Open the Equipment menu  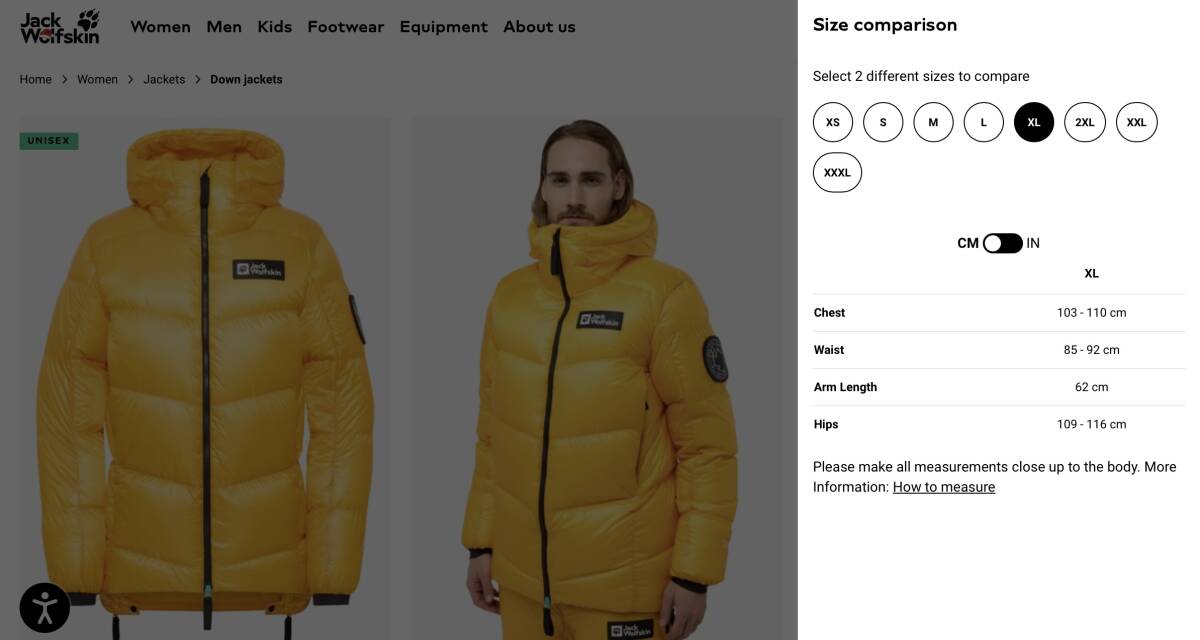click(444, 27)
